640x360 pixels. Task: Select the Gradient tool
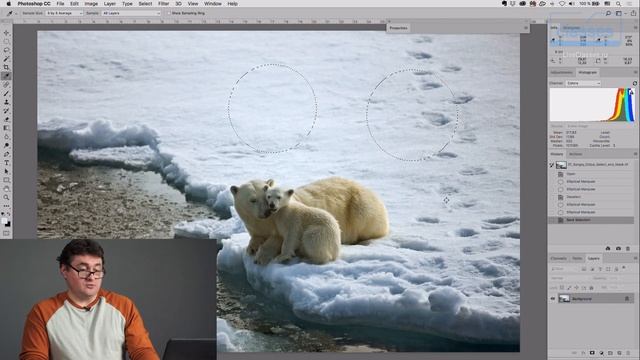tap(6, 128)
